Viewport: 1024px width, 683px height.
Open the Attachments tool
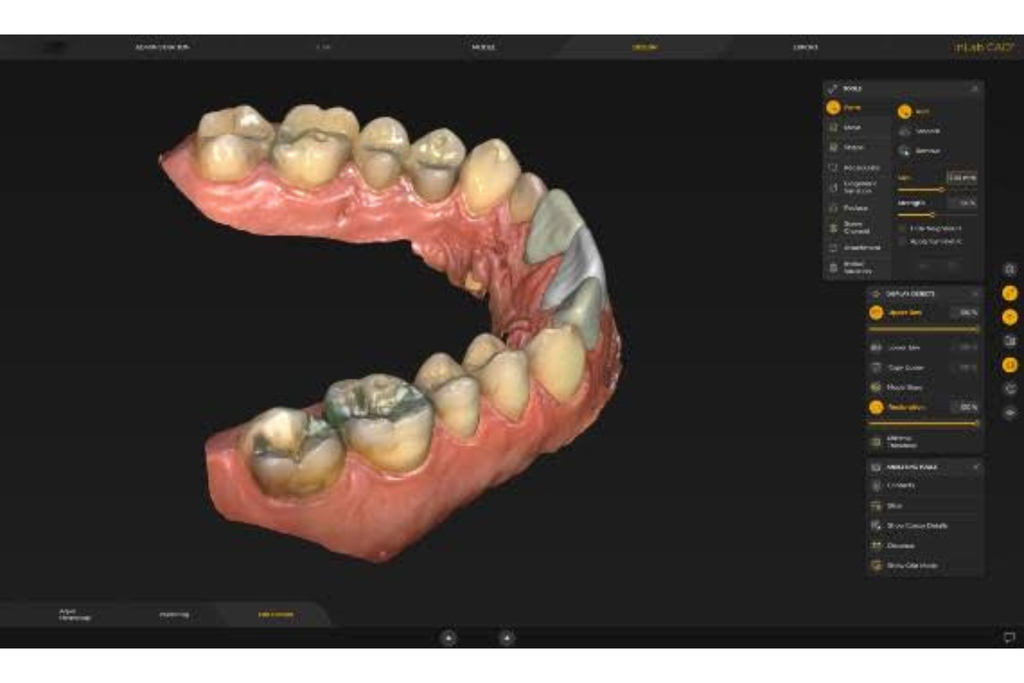pyautogui.click(x=856, y=247)
